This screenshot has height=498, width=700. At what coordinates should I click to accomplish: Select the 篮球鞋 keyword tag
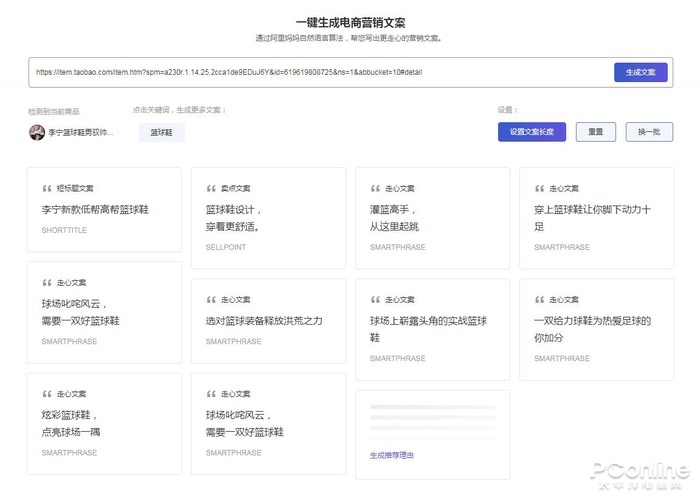(161, 132)
